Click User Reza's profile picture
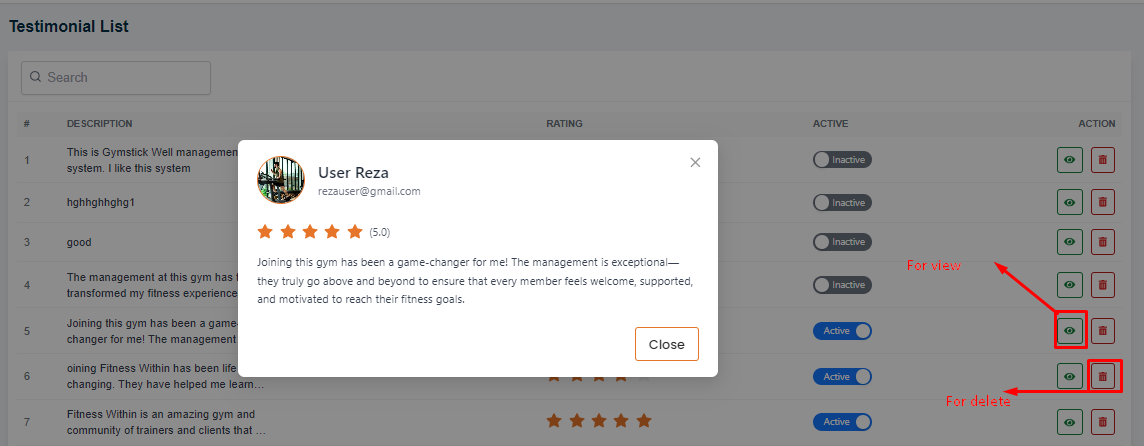 click(x=281, y=180)
